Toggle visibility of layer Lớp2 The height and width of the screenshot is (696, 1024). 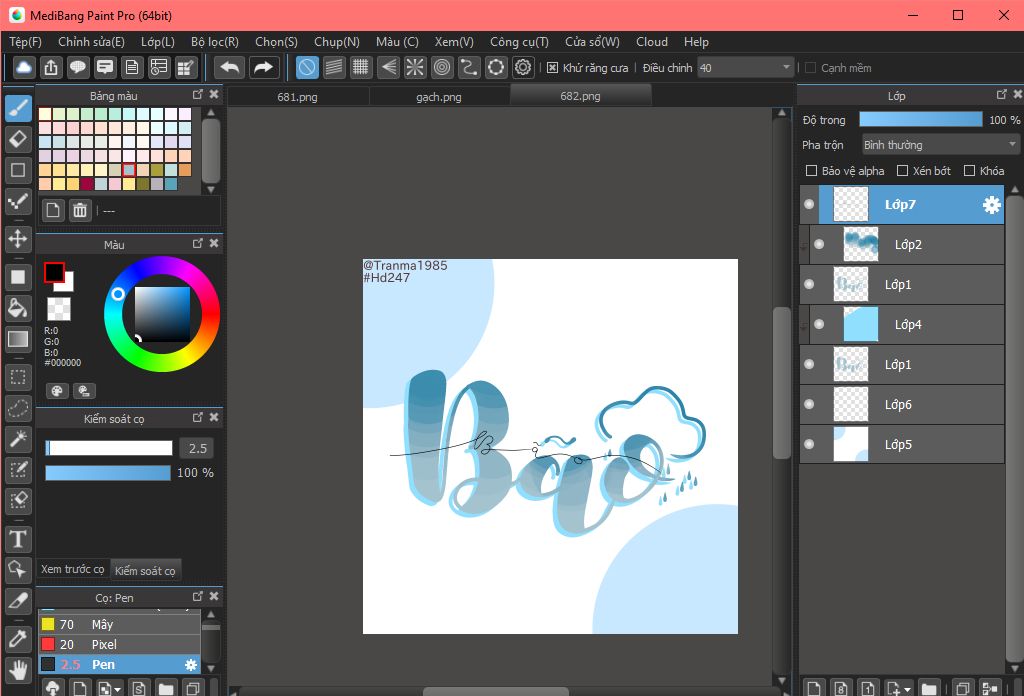point(819,244)
